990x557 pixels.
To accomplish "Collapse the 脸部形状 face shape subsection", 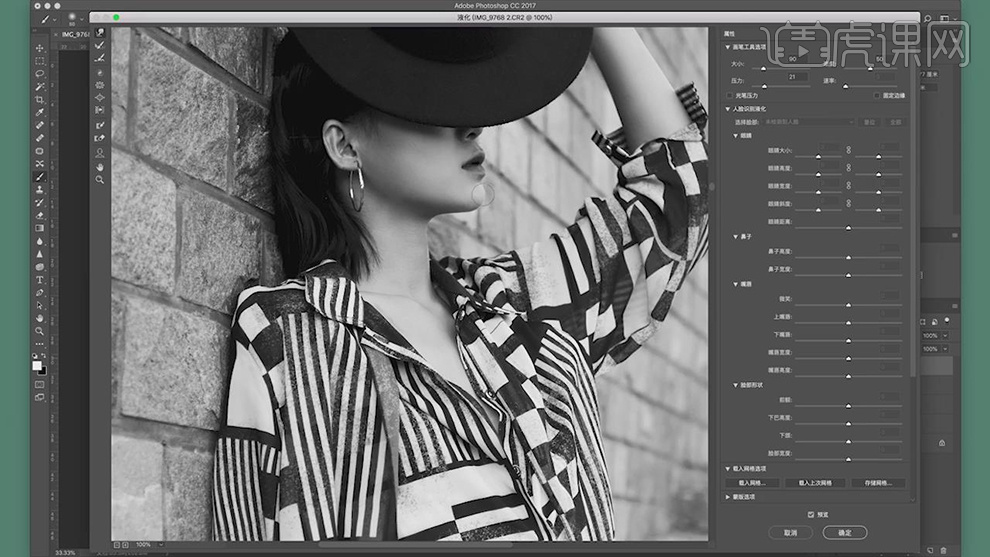I will [736, 385].
